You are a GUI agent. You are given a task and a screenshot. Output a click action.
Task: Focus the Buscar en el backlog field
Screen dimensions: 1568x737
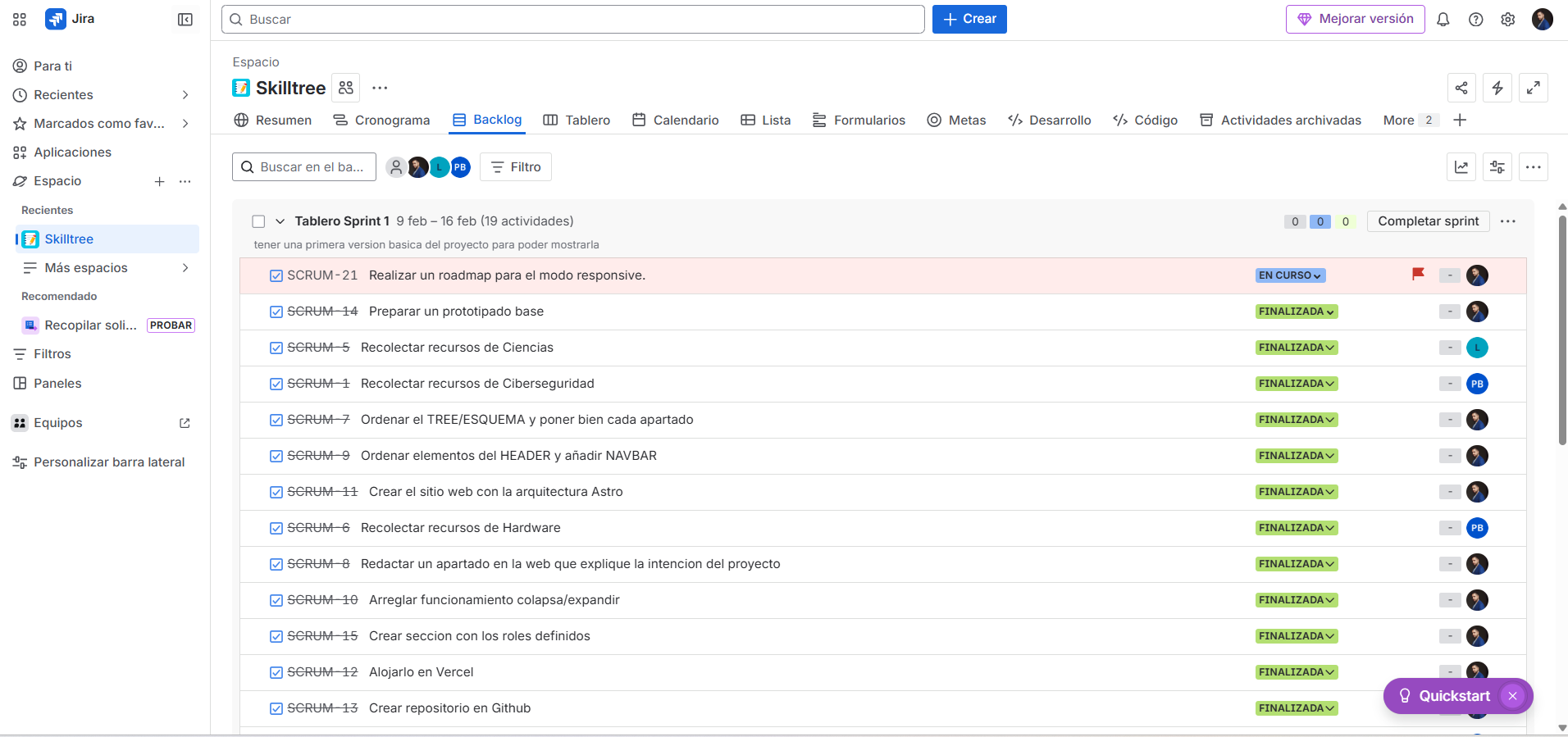(x=304, y=167)
